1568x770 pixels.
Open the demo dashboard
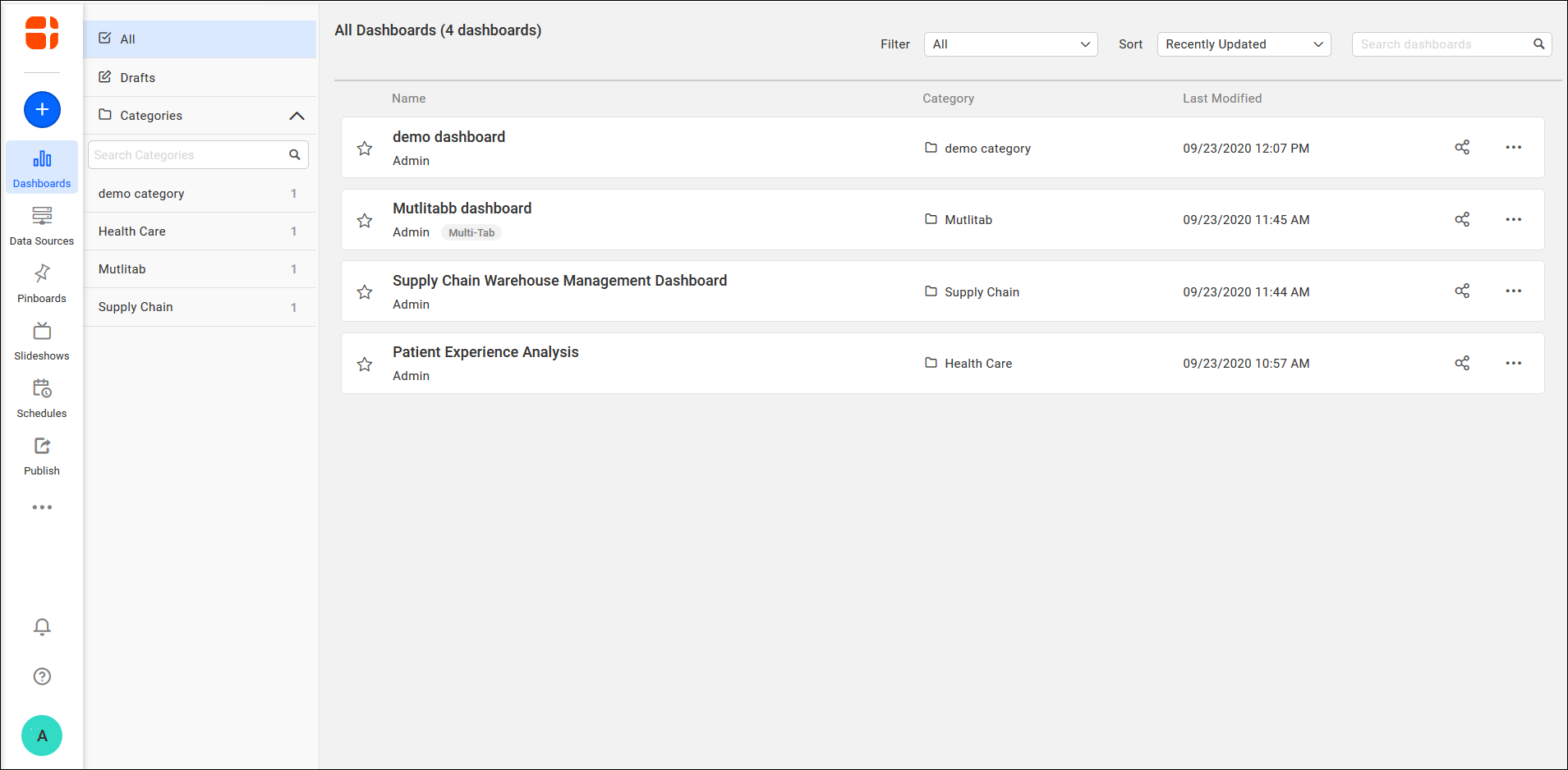pos(448,136)
